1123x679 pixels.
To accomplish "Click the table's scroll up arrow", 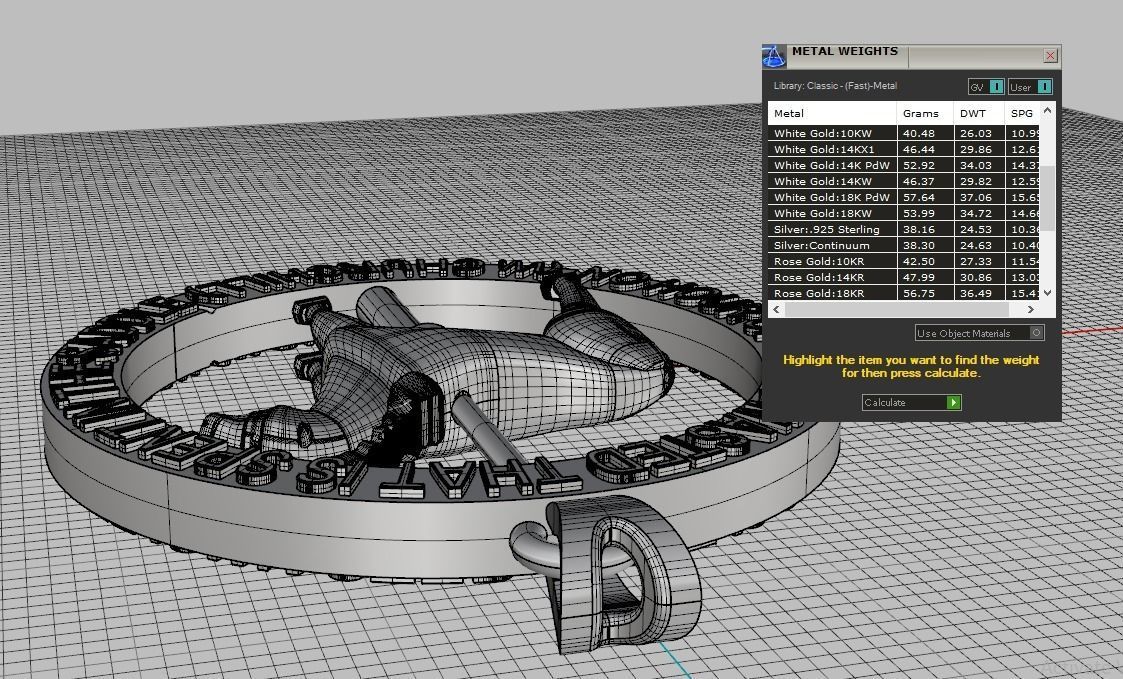I will coord(1047,110).
